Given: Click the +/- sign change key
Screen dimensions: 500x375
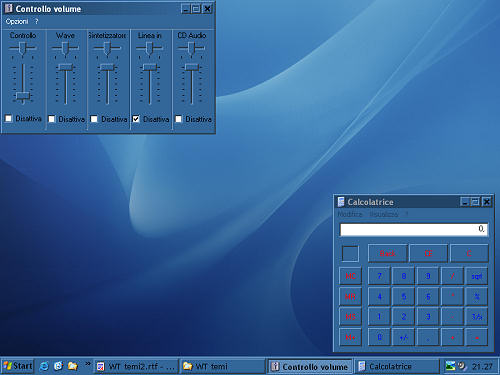Looking at the screenshot, I should (404, 337).
